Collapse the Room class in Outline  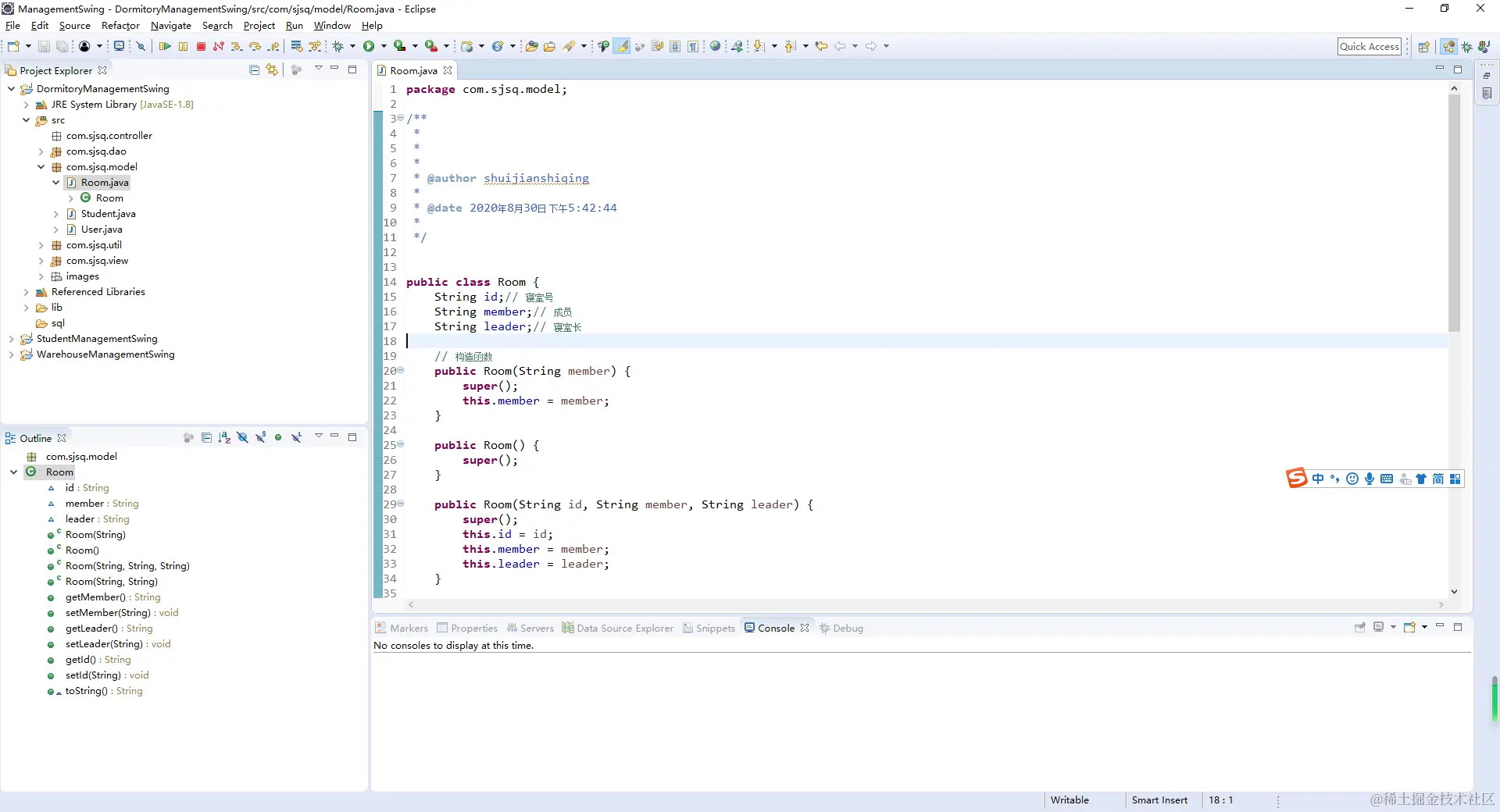tap(13, 472)
